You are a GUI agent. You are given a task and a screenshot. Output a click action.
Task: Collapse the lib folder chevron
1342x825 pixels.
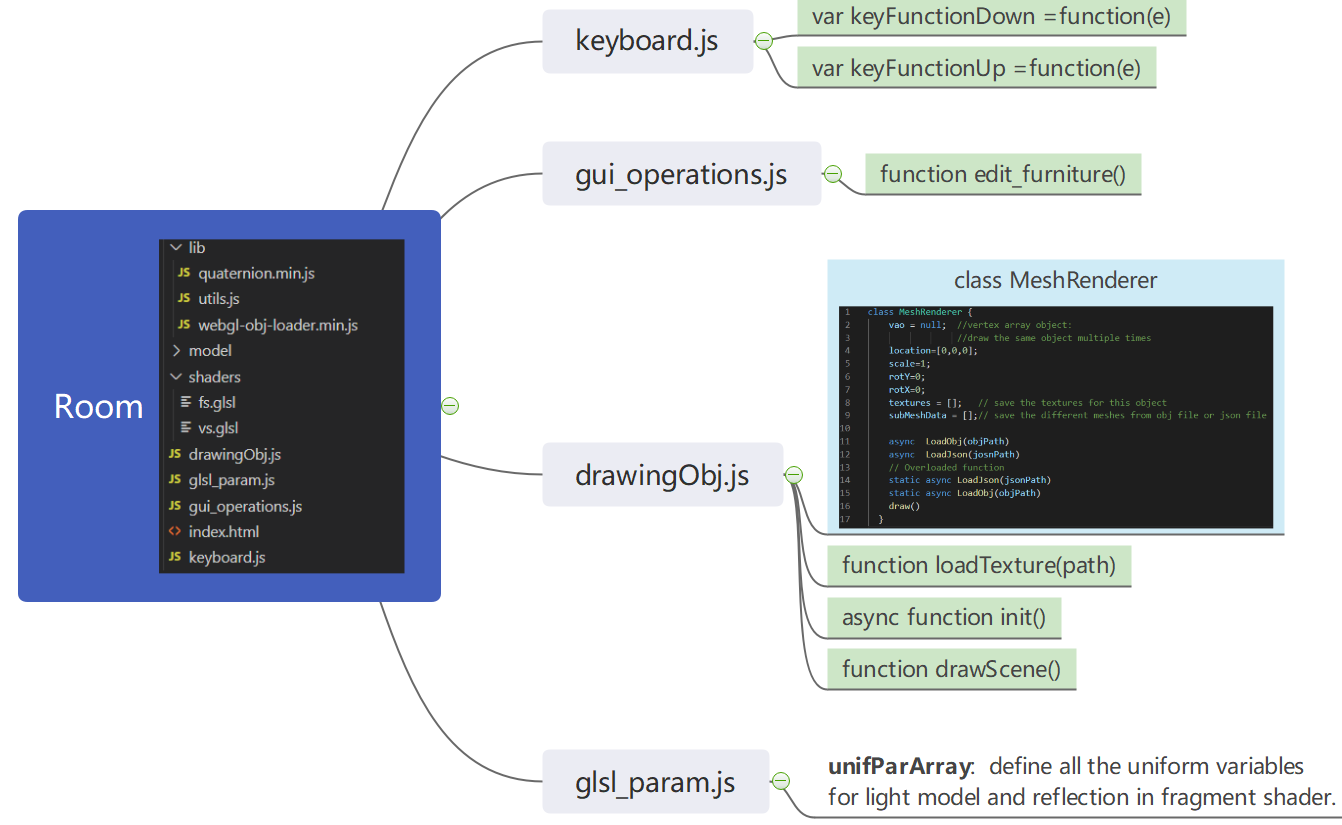tap(177, 247)
